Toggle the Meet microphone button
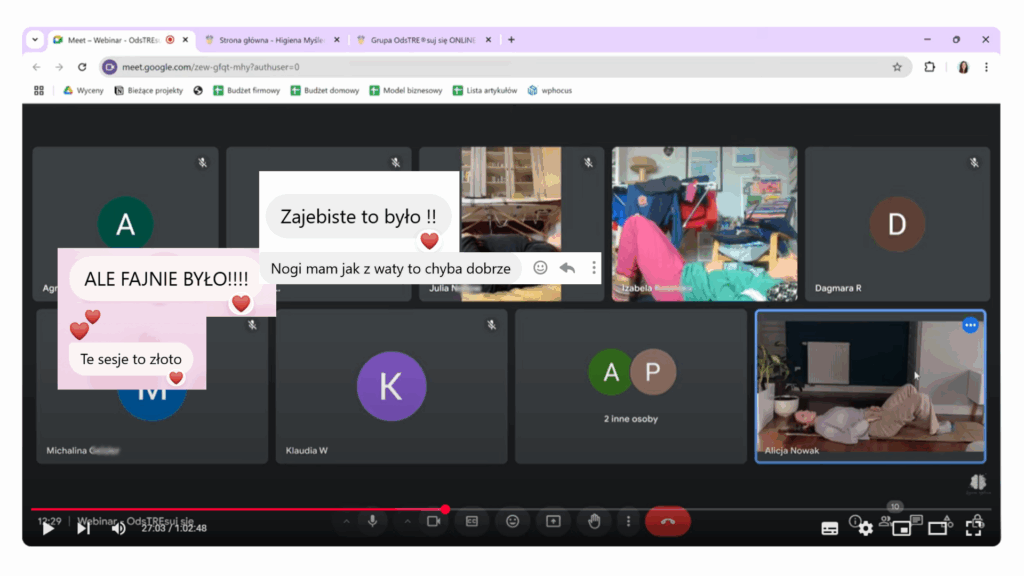The width and height of the screenshot is (1024, 576). [373, 521]
